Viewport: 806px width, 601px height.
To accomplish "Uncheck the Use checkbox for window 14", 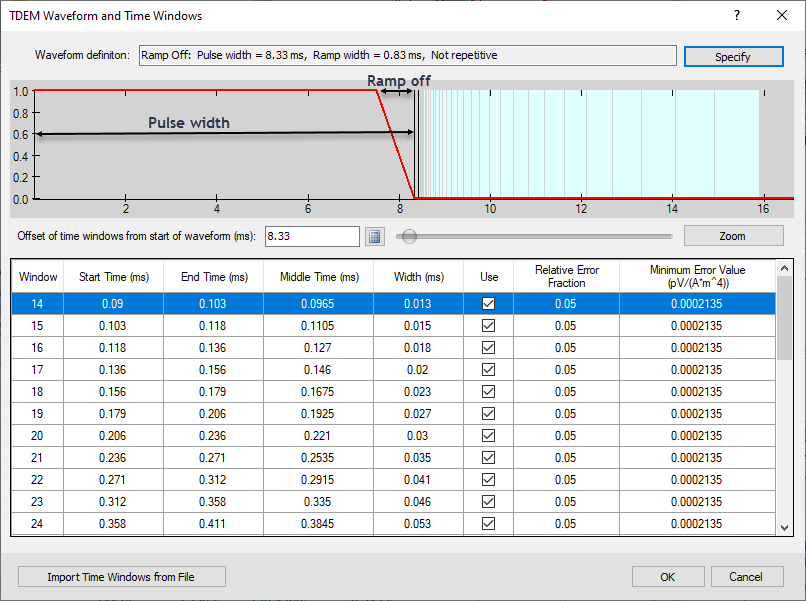I will (x=488, y=304).
